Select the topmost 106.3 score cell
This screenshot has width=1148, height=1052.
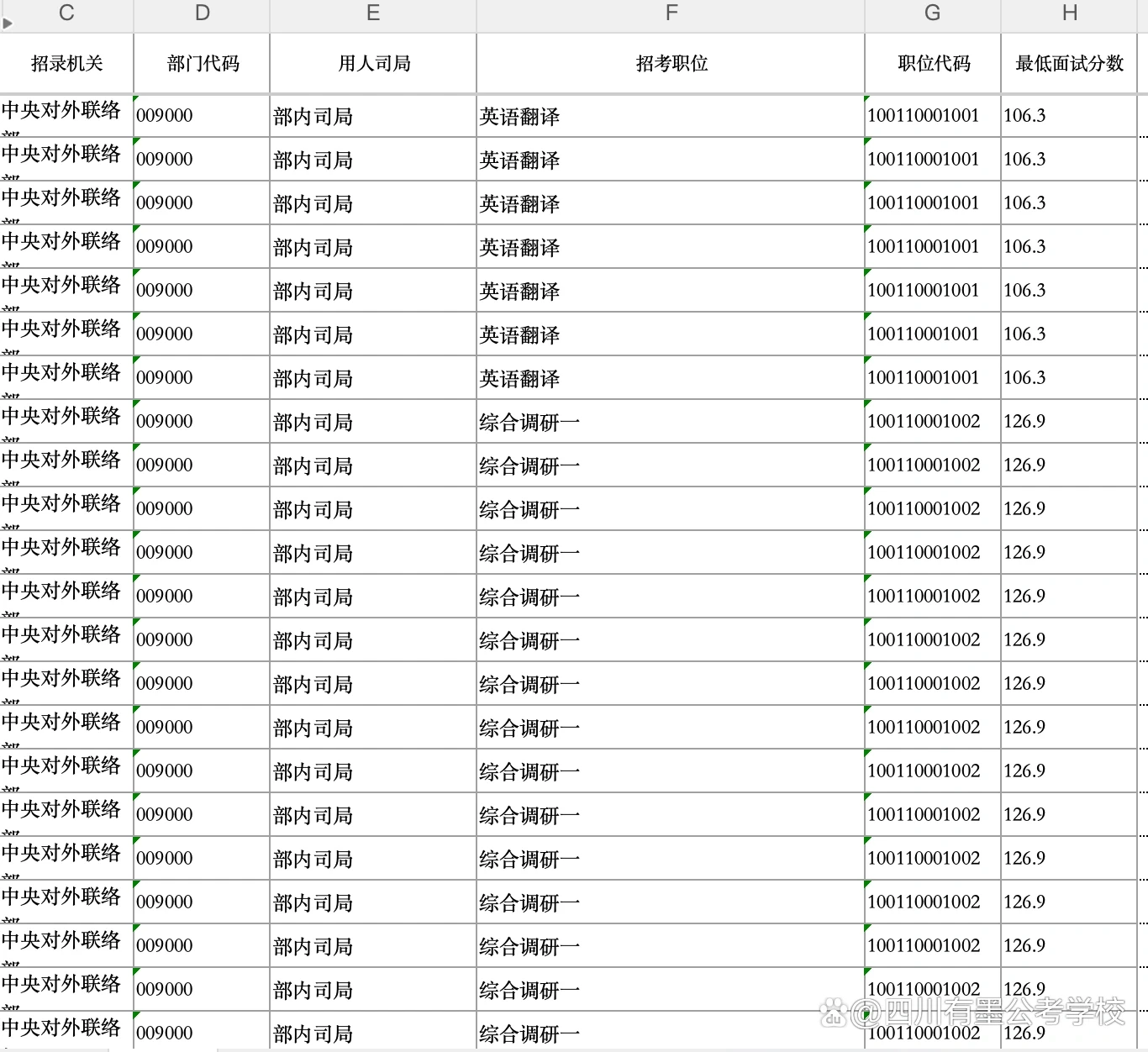pos(1069,116)
